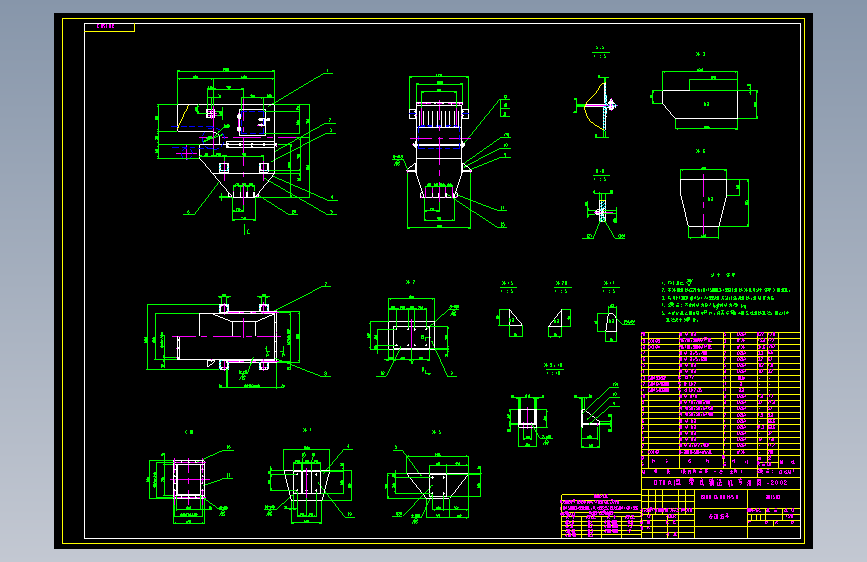Click the side elevation view with vertical bars
Screen dimensions: 867x562
click(x=451, y=152)
